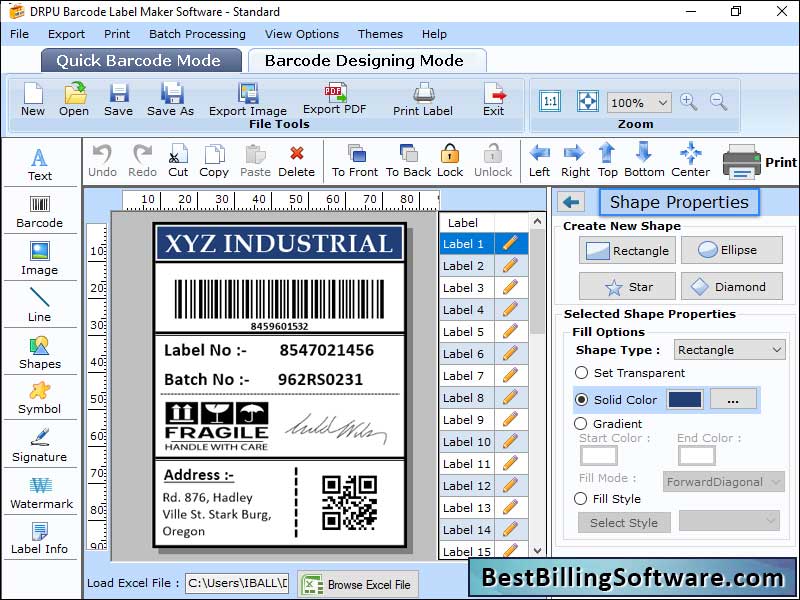Open a file using the Open icon
The image size is (800, 600).
74,99
